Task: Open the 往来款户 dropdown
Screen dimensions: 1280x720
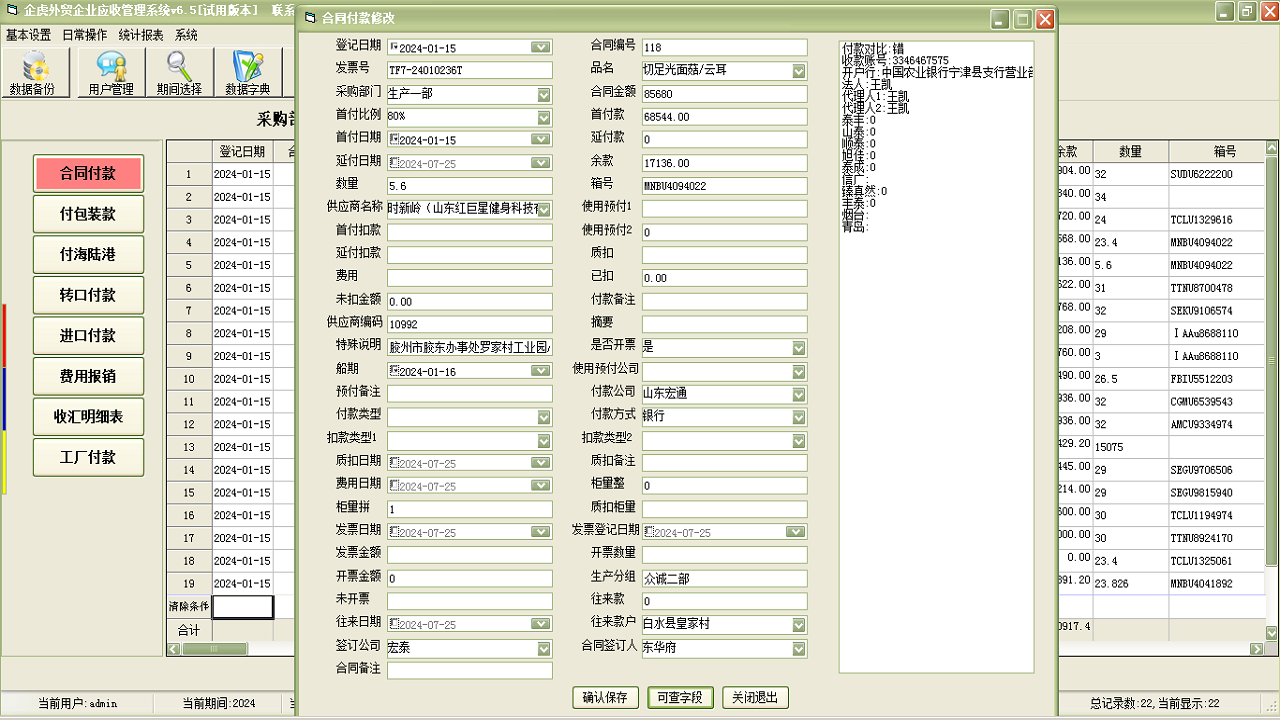Action: 799,625
